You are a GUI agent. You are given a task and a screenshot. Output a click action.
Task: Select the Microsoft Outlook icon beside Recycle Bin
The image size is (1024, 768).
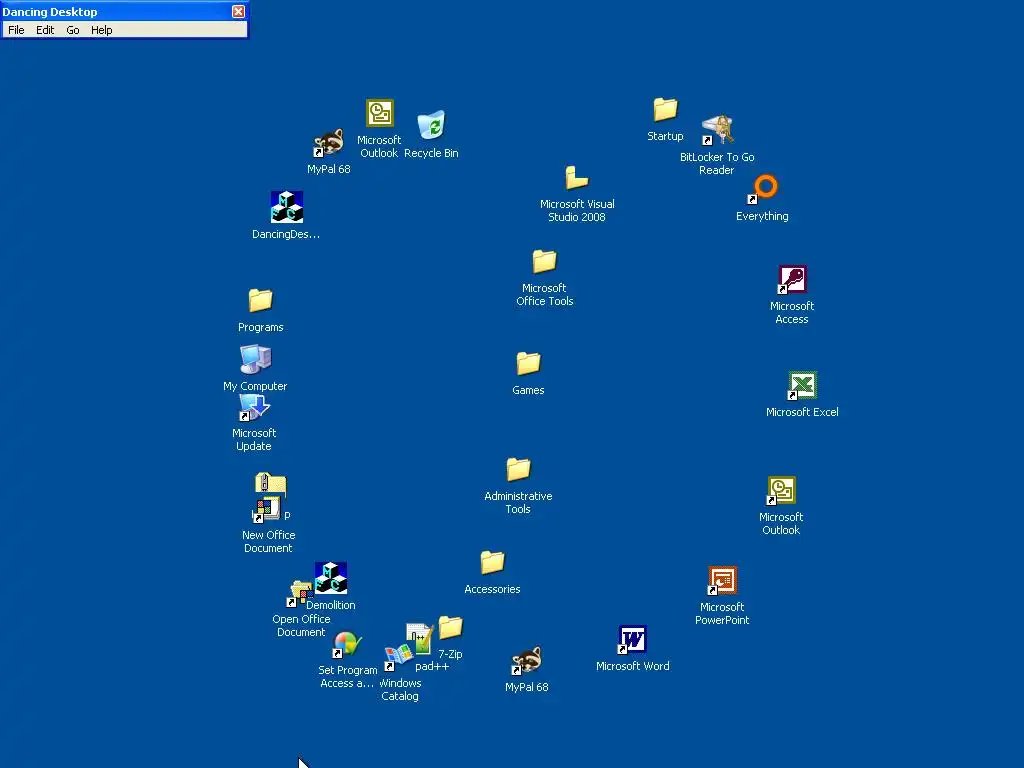pos(379,113)
